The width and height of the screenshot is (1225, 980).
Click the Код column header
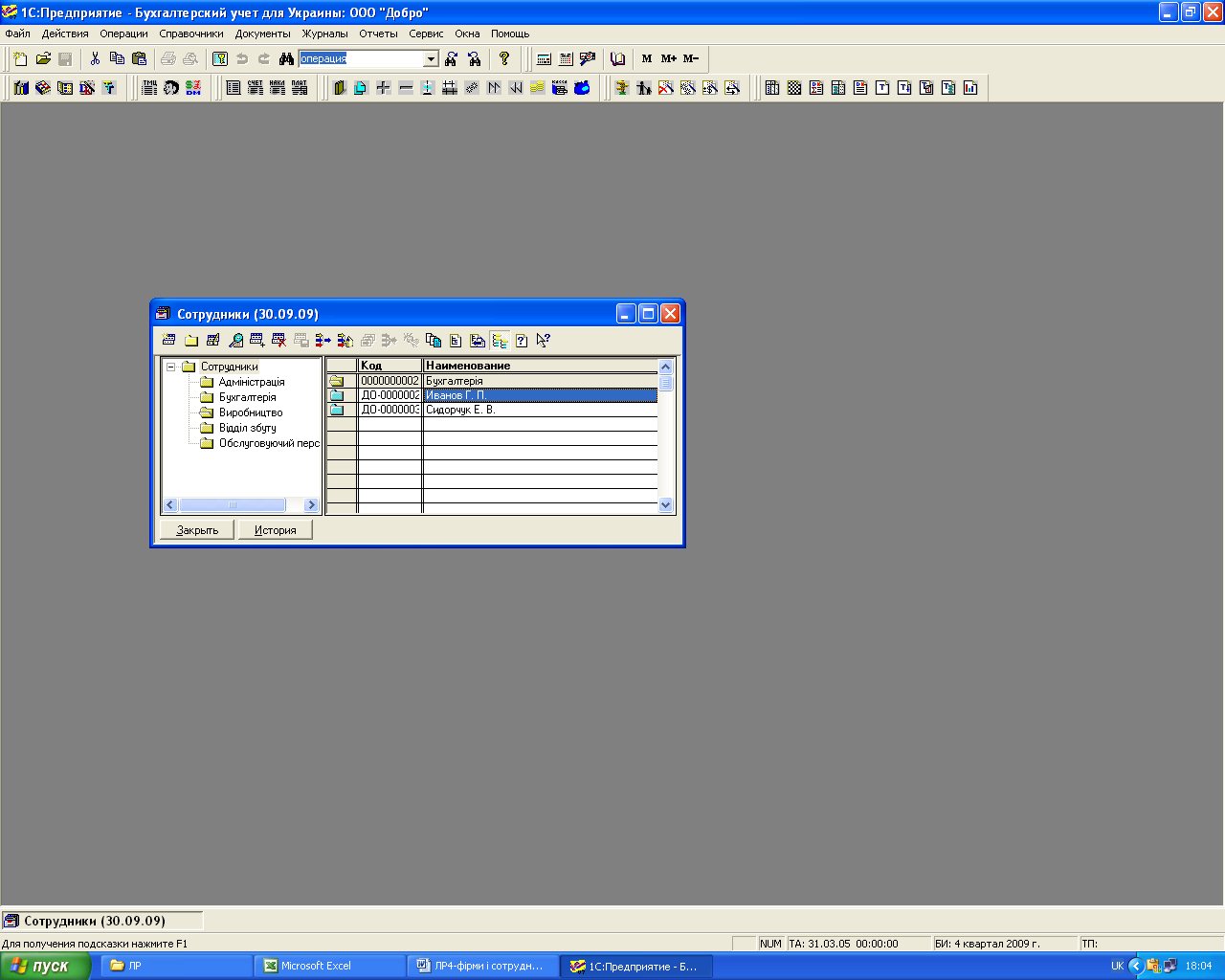click(x=390, y=366)
